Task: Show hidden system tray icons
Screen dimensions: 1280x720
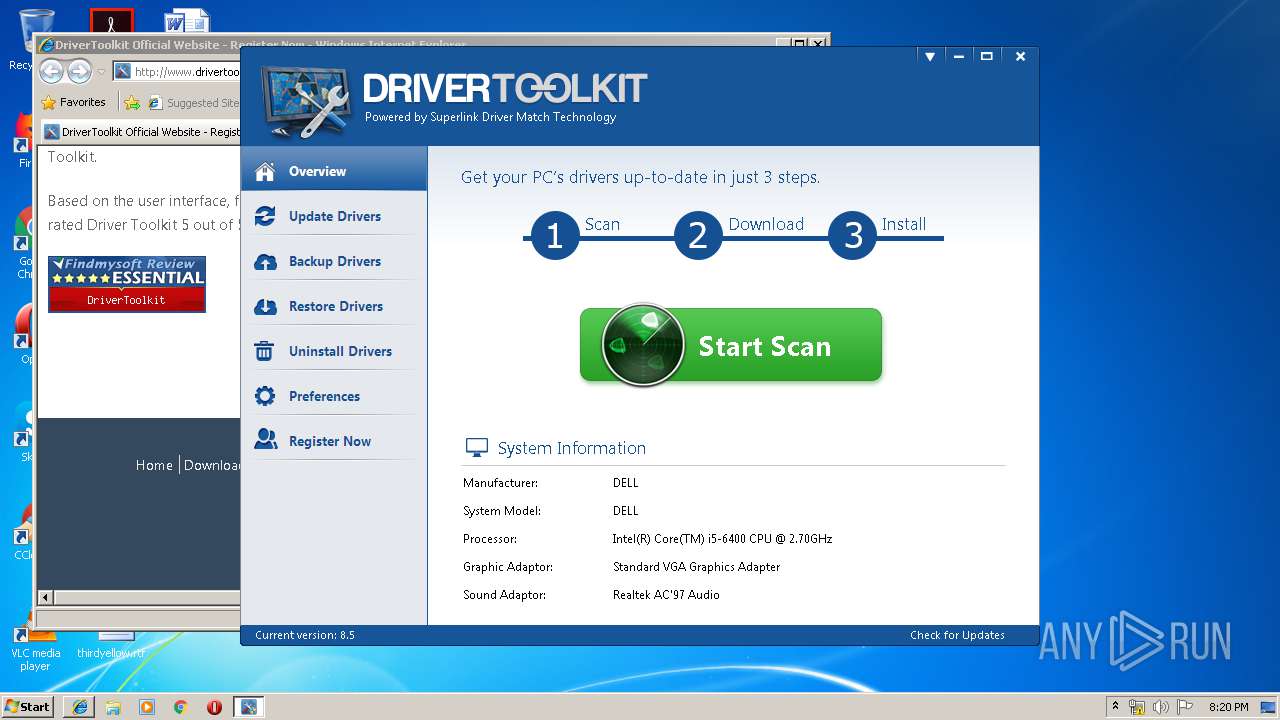Action: 1115,707
